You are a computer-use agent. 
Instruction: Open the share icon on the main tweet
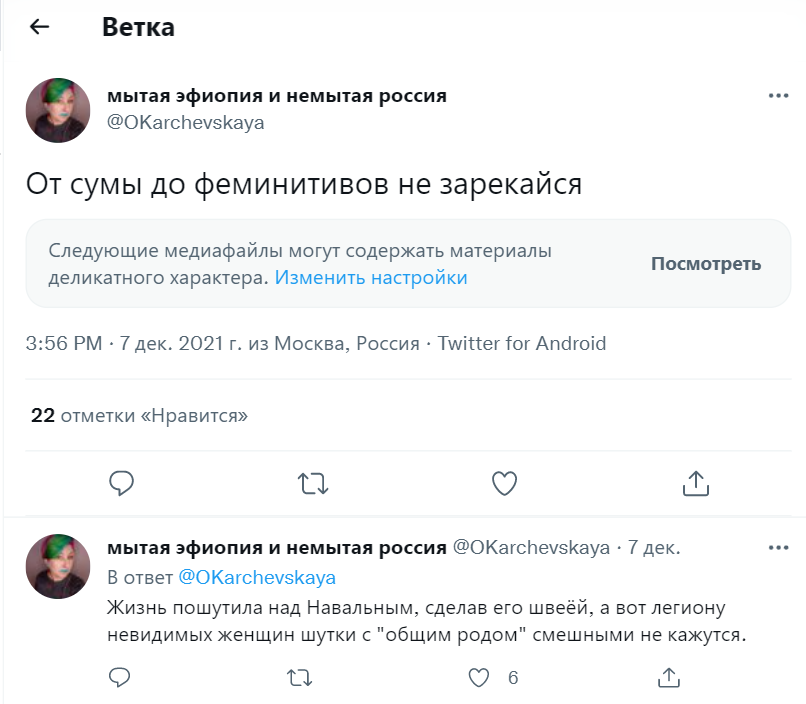[x=695, y=483]
